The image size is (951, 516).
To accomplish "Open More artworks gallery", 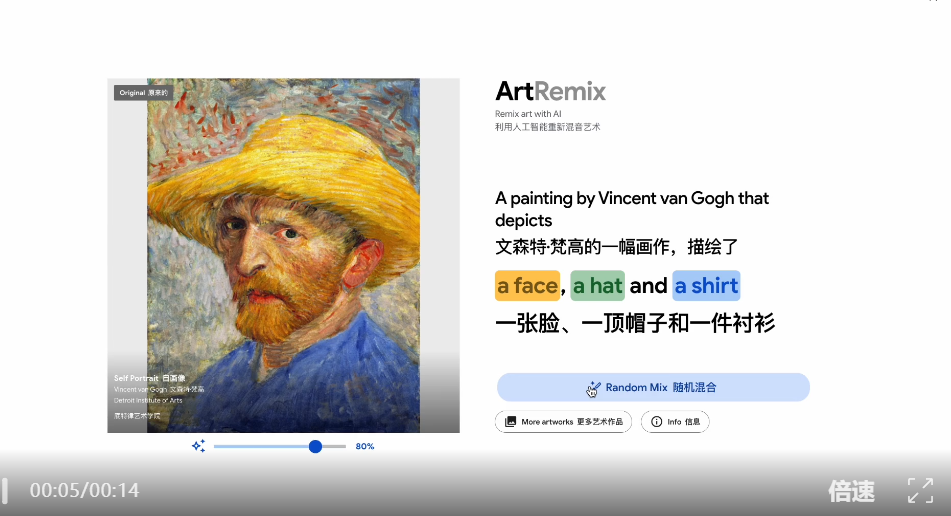I will (x=563, y=421).
